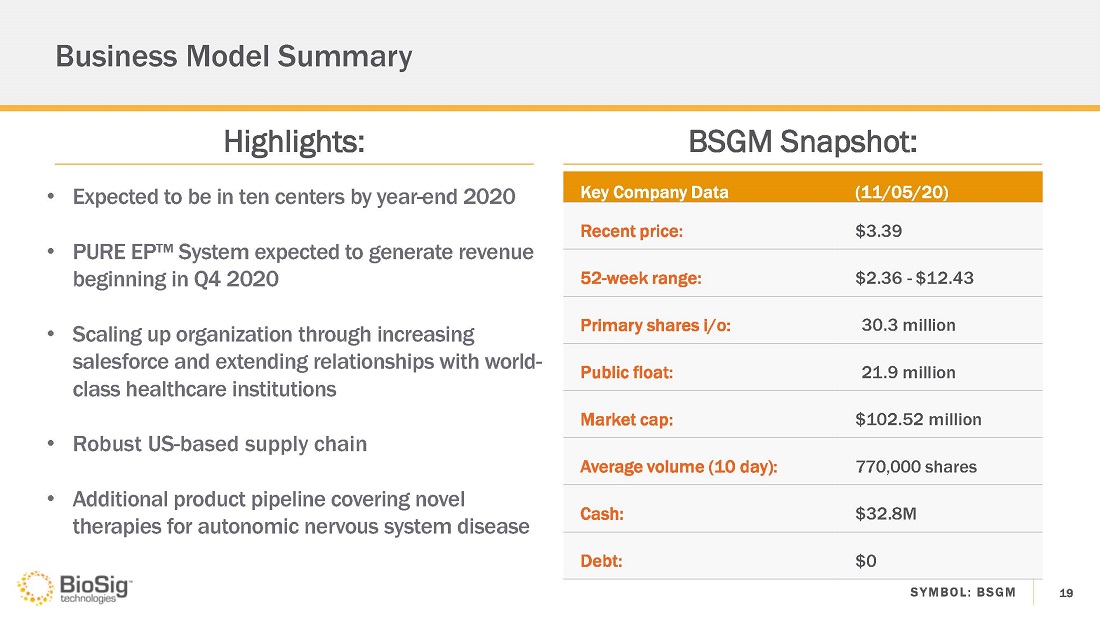Select the 52-week range label
Screen dimensions: 1100x618
pyautogui.click(x=641, y=278)
